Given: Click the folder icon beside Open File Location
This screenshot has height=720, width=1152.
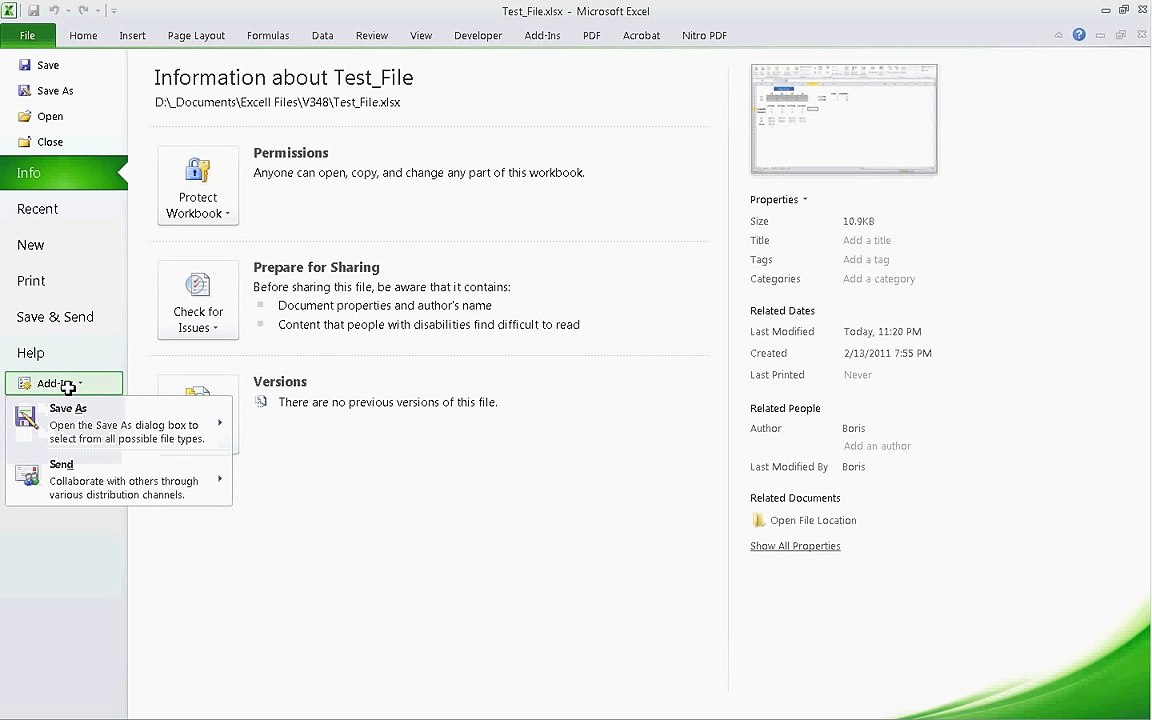Looking at the screenshot, I should pyautogui.click(x=758, y=520).
